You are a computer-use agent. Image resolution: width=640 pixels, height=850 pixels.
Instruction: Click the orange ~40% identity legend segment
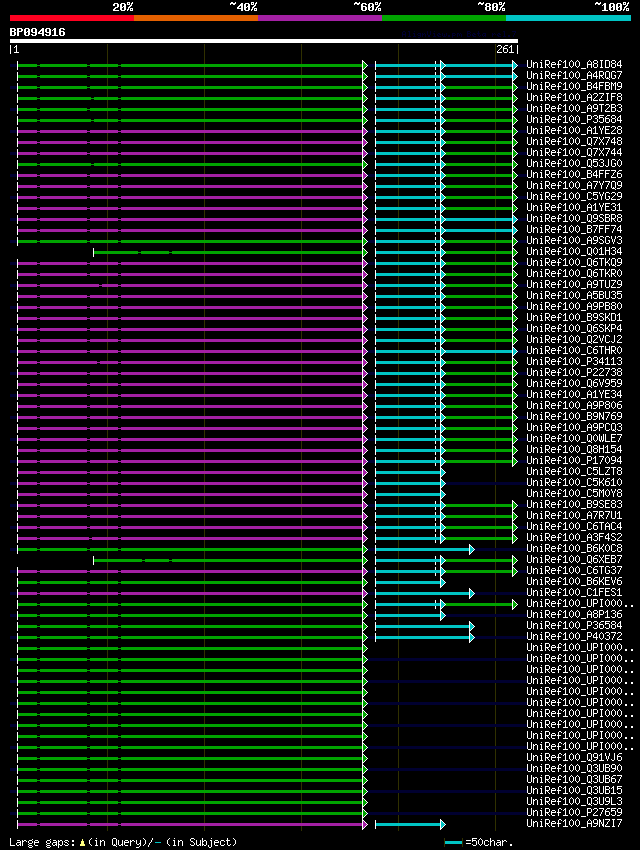(x=196, y=18)
